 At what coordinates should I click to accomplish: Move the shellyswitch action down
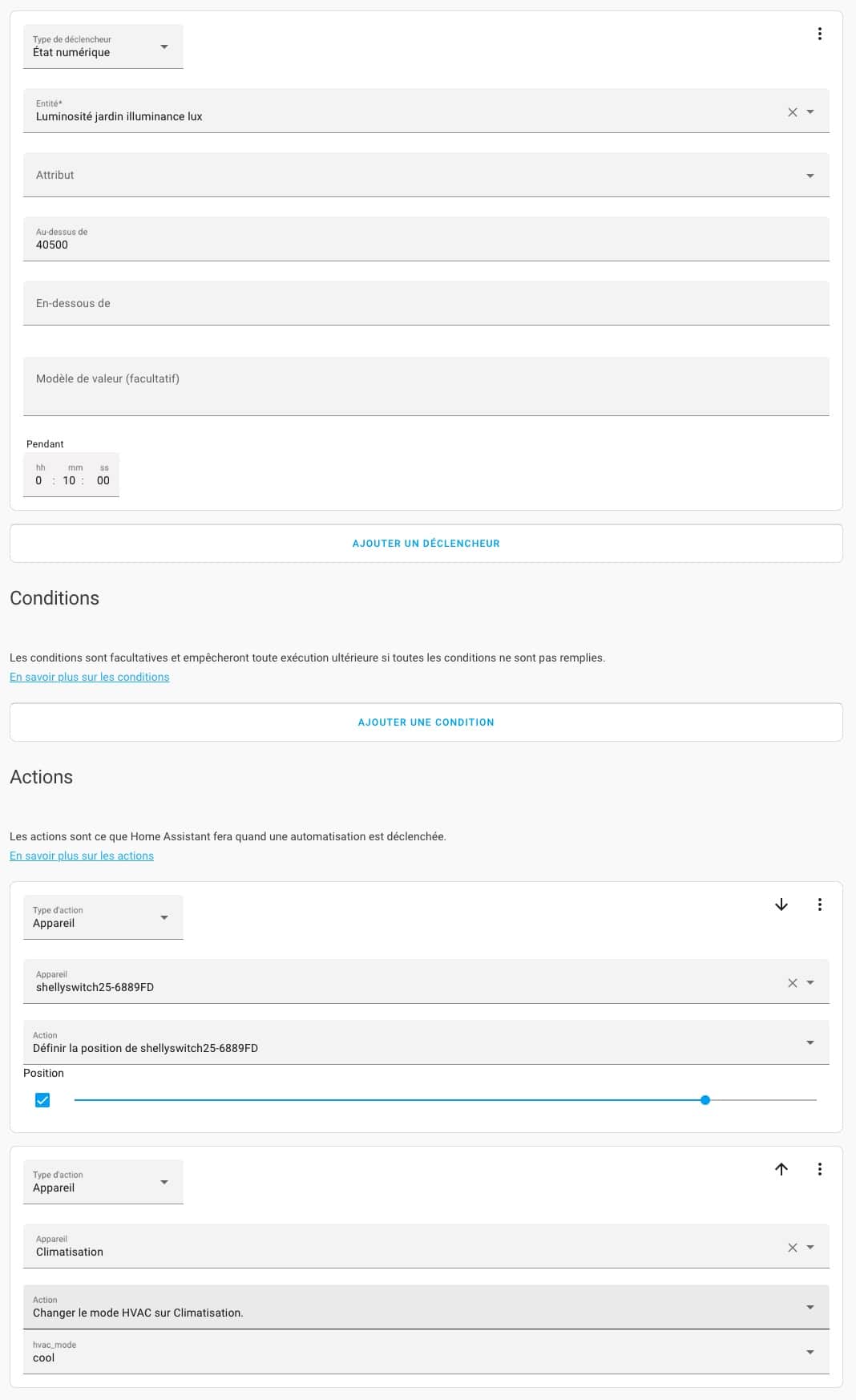tap(781, 904)
